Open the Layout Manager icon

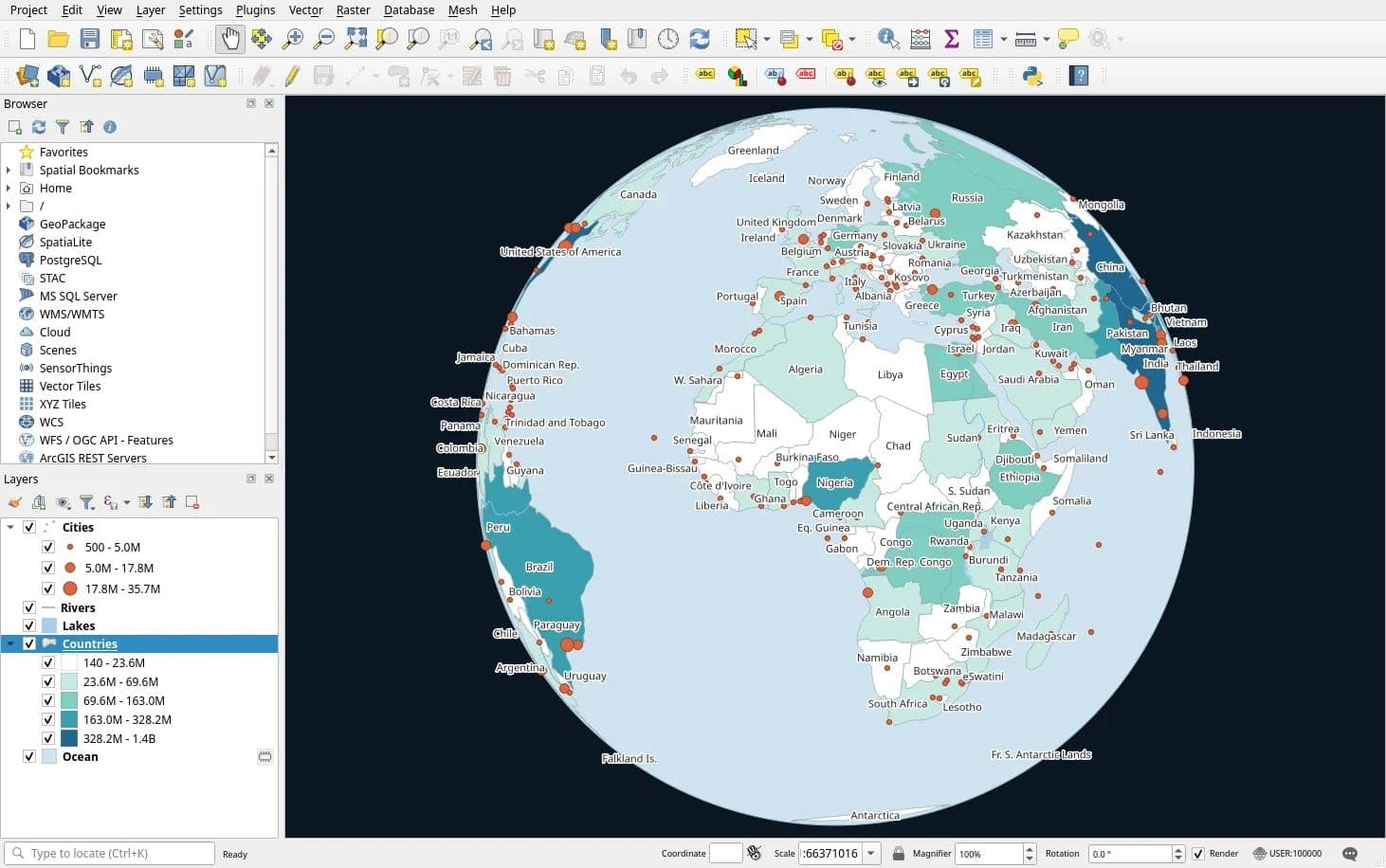tap(153, 39)
